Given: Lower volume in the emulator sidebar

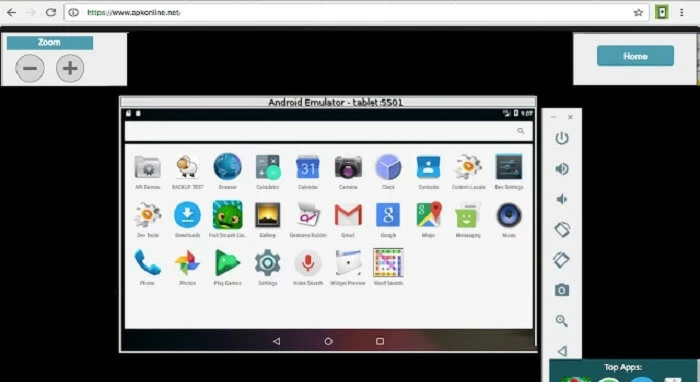Looking at the screenshot, I should pos(562,199).
